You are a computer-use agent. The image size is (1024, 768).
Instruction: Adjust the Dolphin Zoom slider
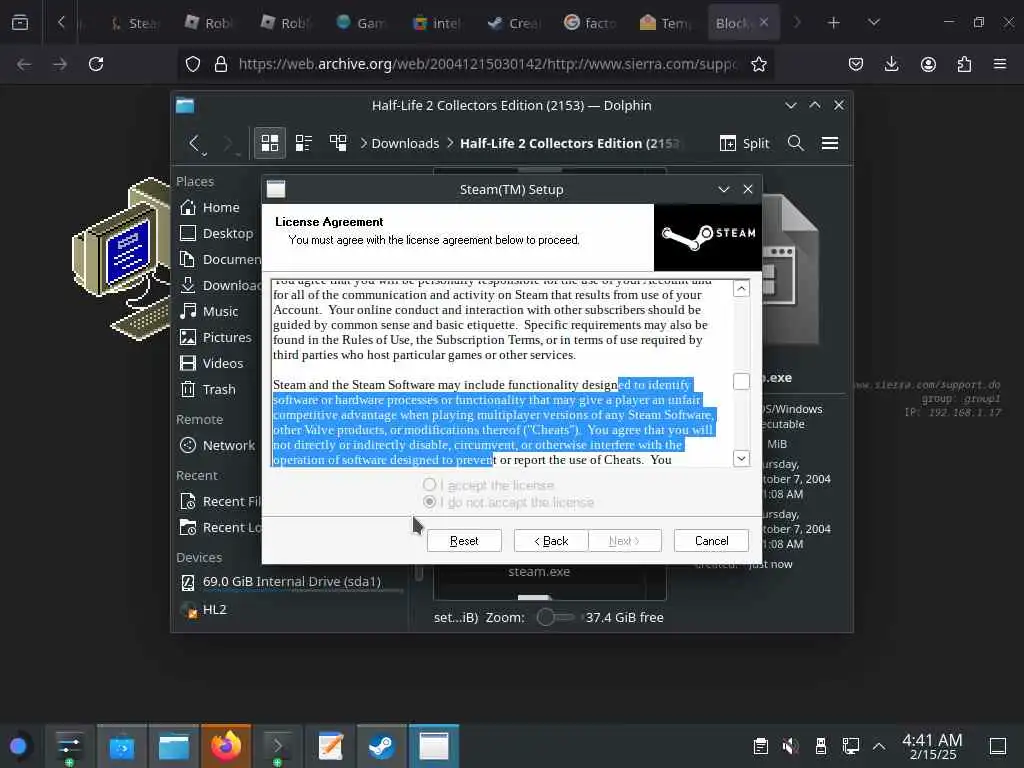coord(555,617)
